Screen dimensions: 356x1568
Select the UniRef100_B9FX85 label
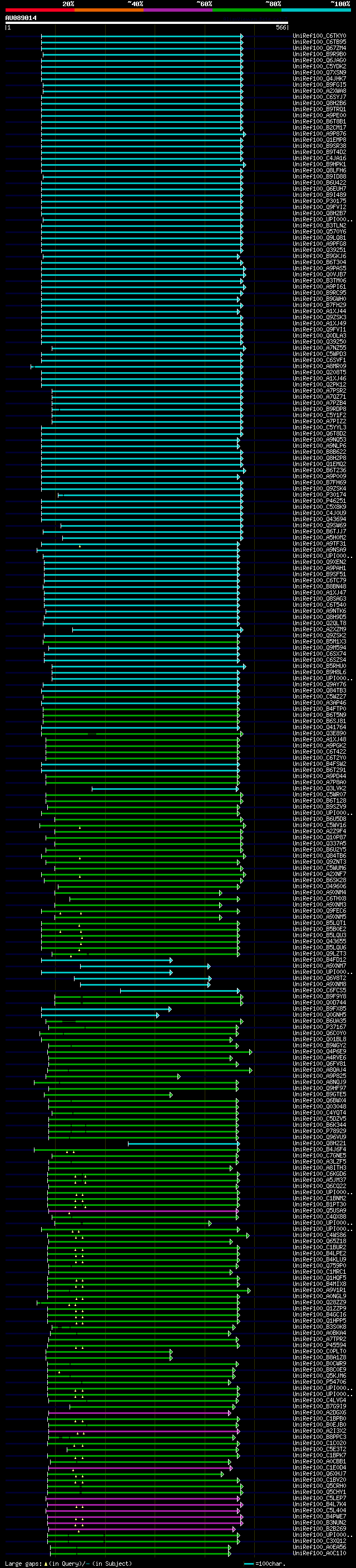click(319, 1008)
